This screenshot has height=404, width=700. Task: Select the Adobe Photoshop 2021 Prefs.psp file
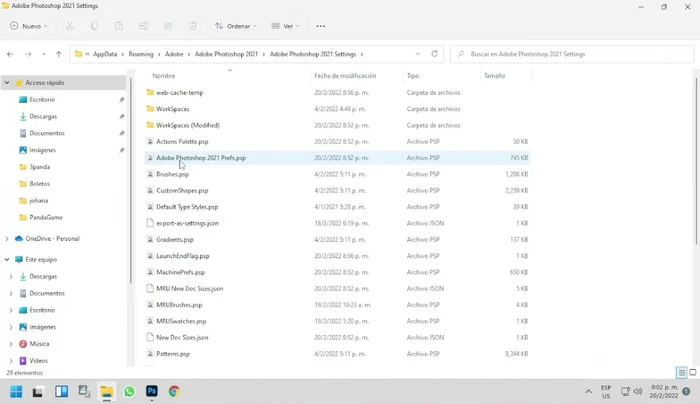click(x=201, y=158)
